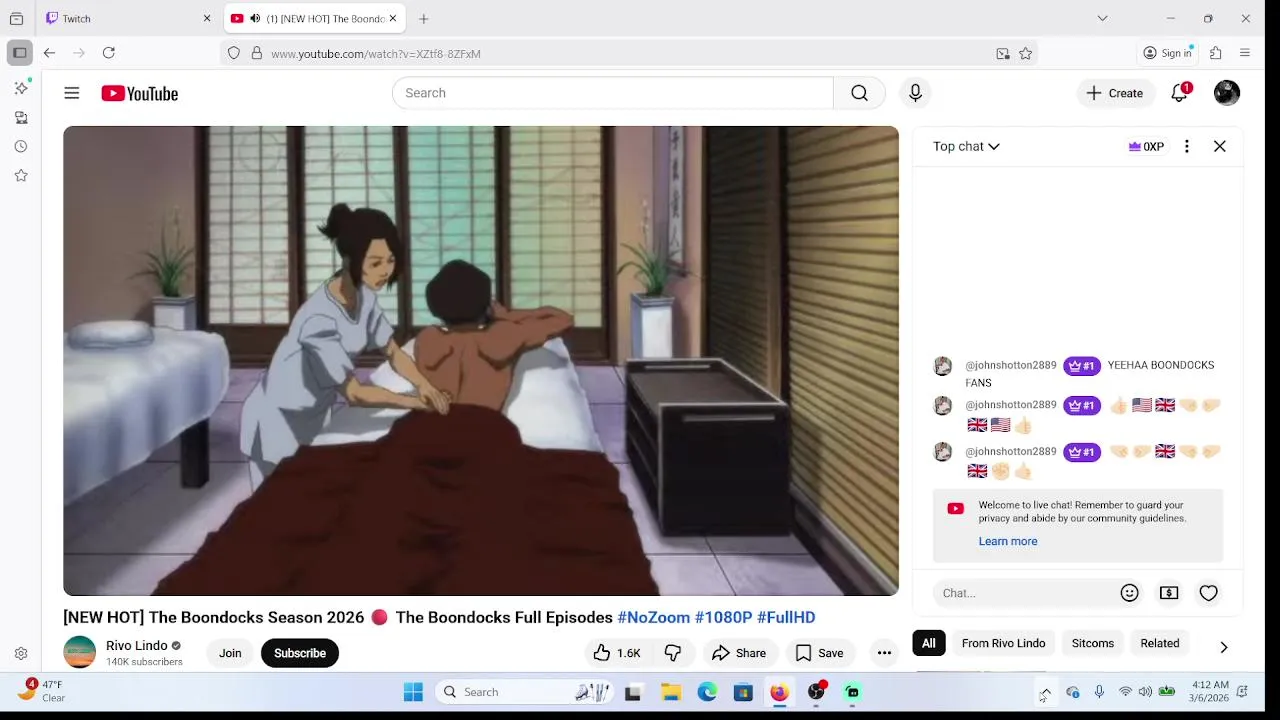Go back to previous page
Viewport: 1280px width, 720px height.
point(49,53)
